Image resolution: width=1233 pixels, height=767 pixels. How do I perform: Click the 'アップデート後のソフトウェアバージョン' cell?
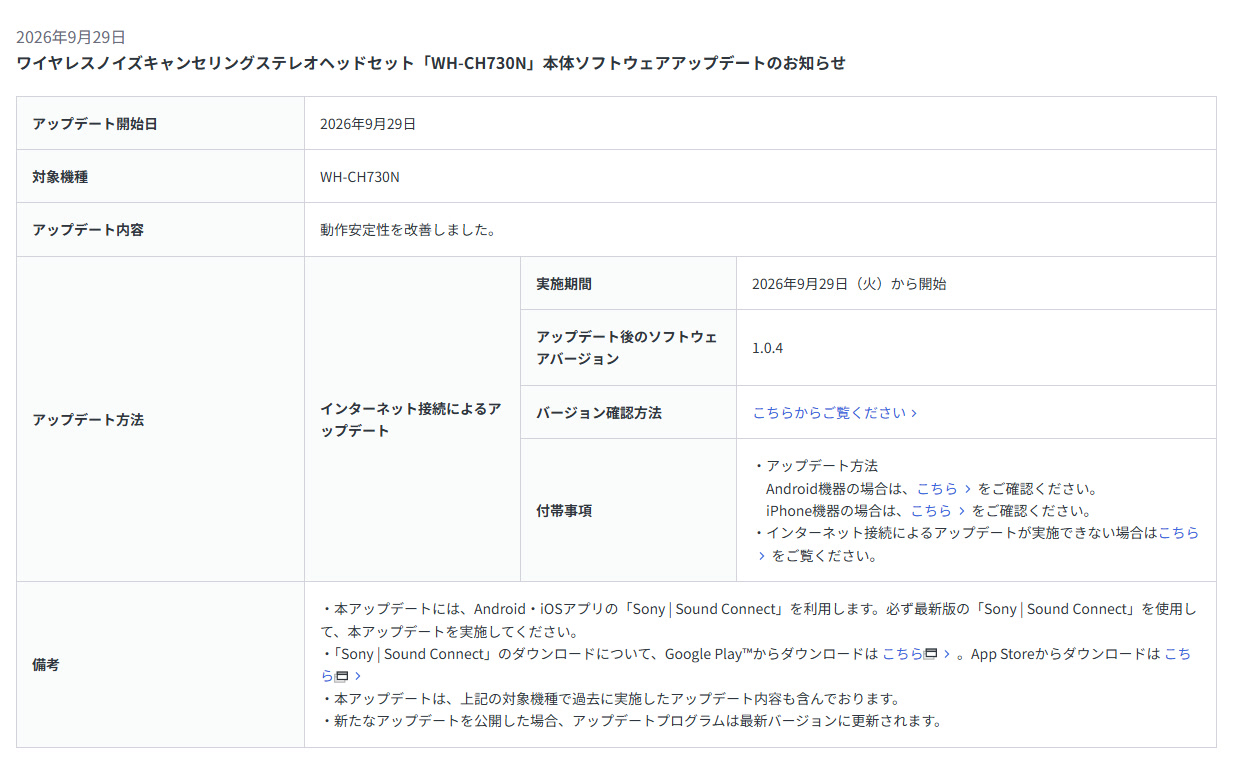point(628,347)
